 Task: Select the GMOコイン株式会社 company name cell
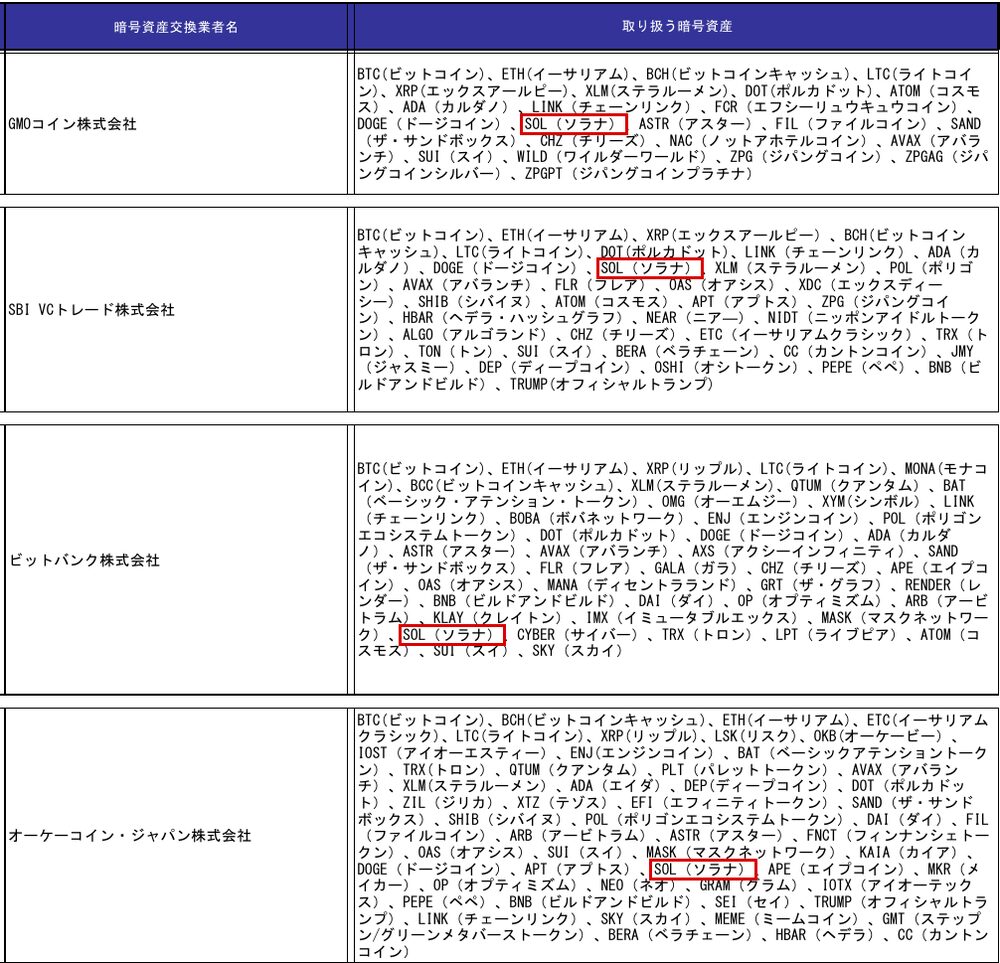(176, 124)
